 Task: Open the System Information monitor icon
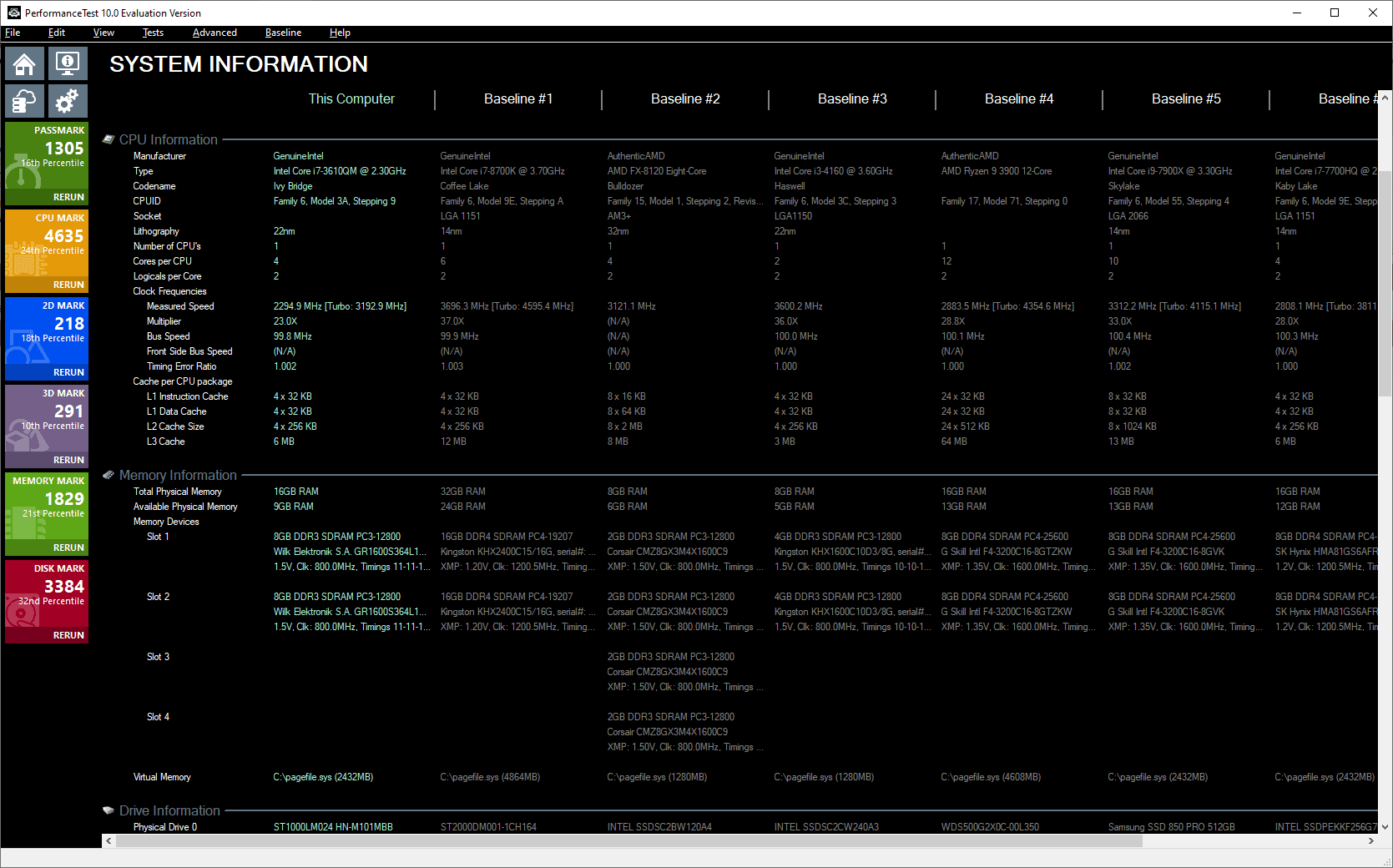click(x=67, y=63)
